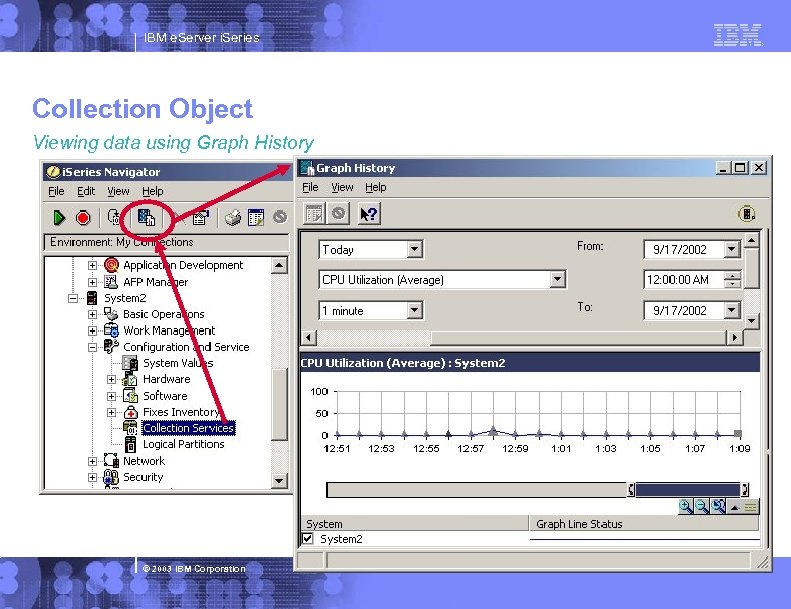Open the From date 9/17/2002 dropdown
The height and width of the screenshot is (609, 791).
731,249
